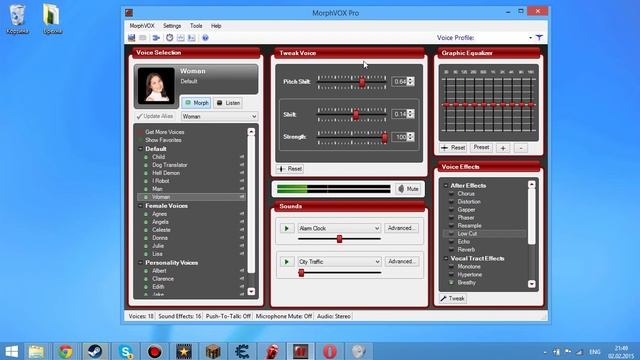Mute the microphone with the Mute button
640x360 pixels.
point(408,189)
